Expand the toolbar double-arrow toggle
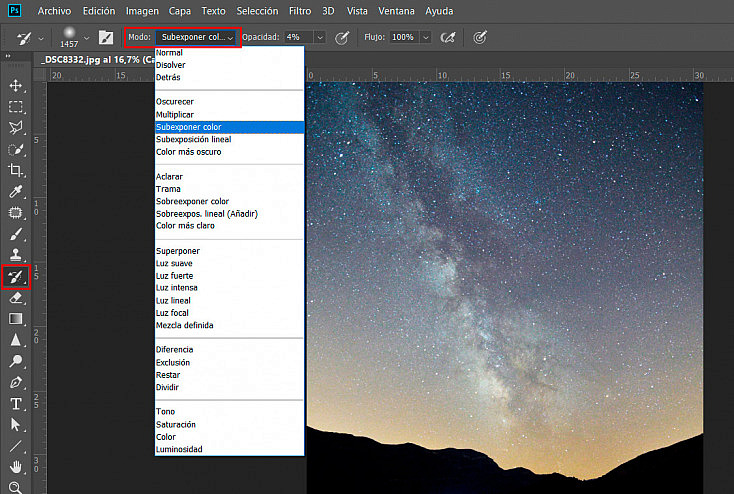Viewport: 734px width, 494px height. click(x=8, y=56)
